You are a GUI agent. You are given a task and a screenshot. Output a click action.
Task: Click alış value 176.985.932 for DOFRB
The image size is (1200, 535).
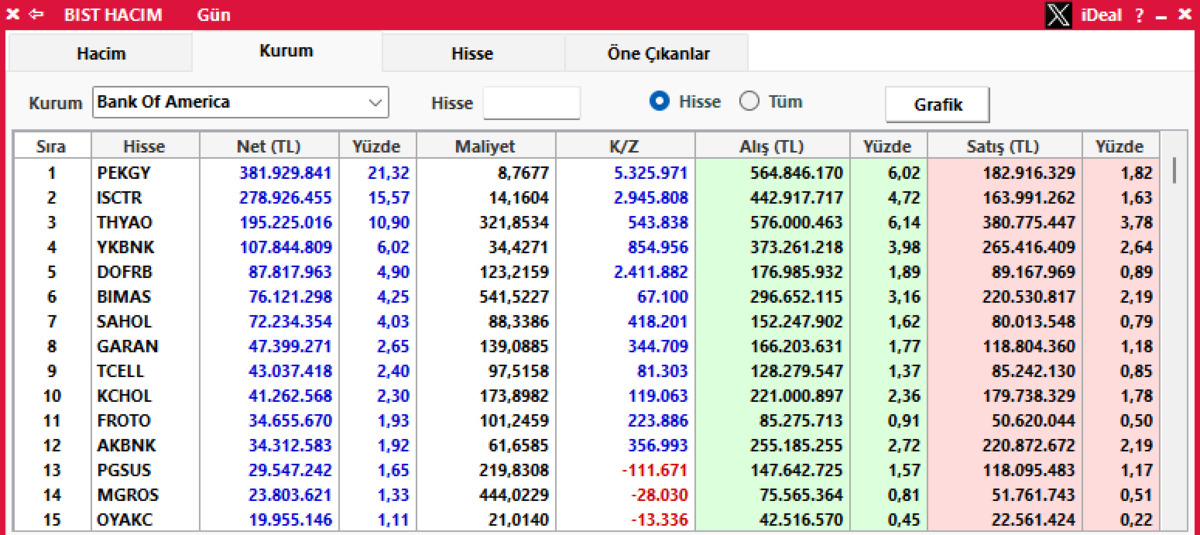(796, 272)
